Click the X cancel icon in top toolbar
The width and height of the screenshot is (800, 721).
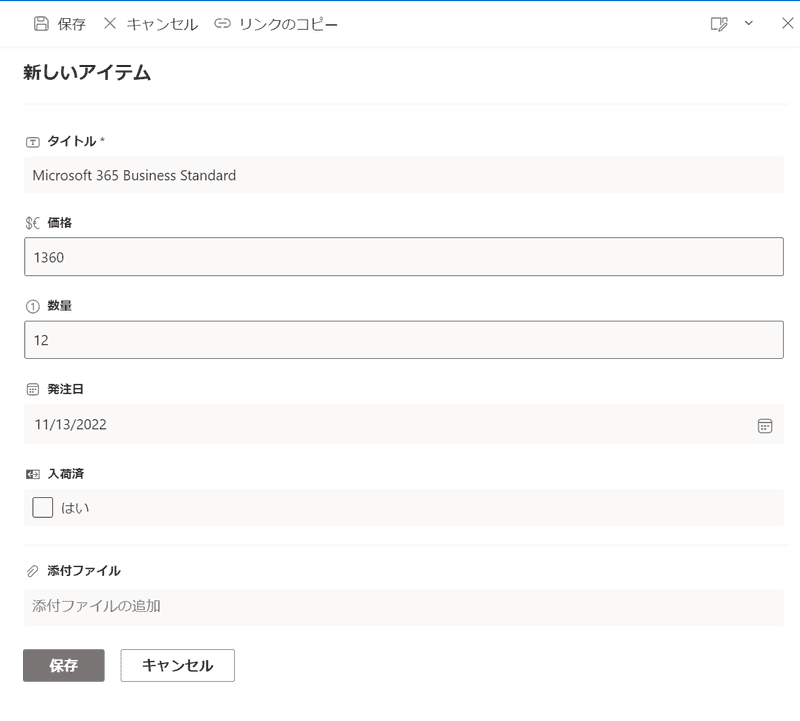(x=110, y=24)
